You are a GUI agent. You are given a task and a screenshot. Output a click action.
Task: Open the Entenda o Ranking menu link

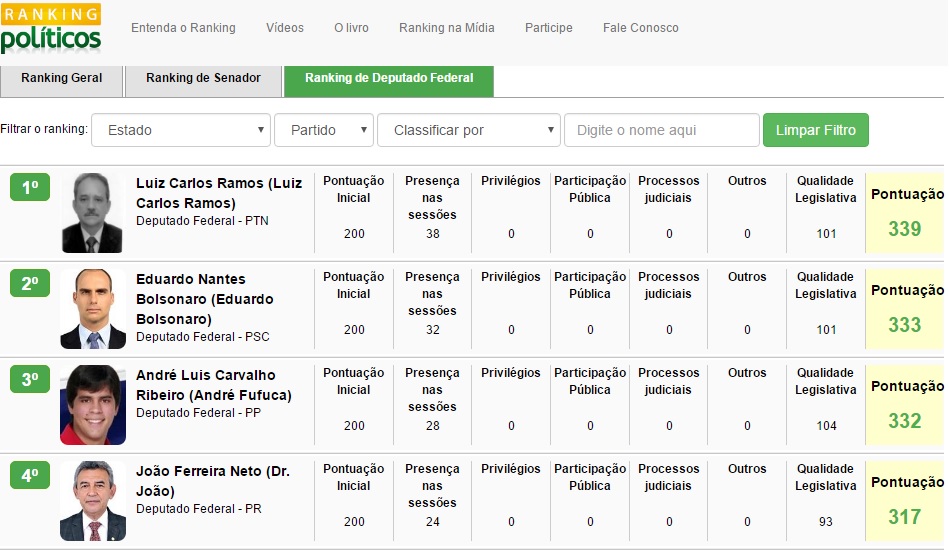(x=183, y=28)
